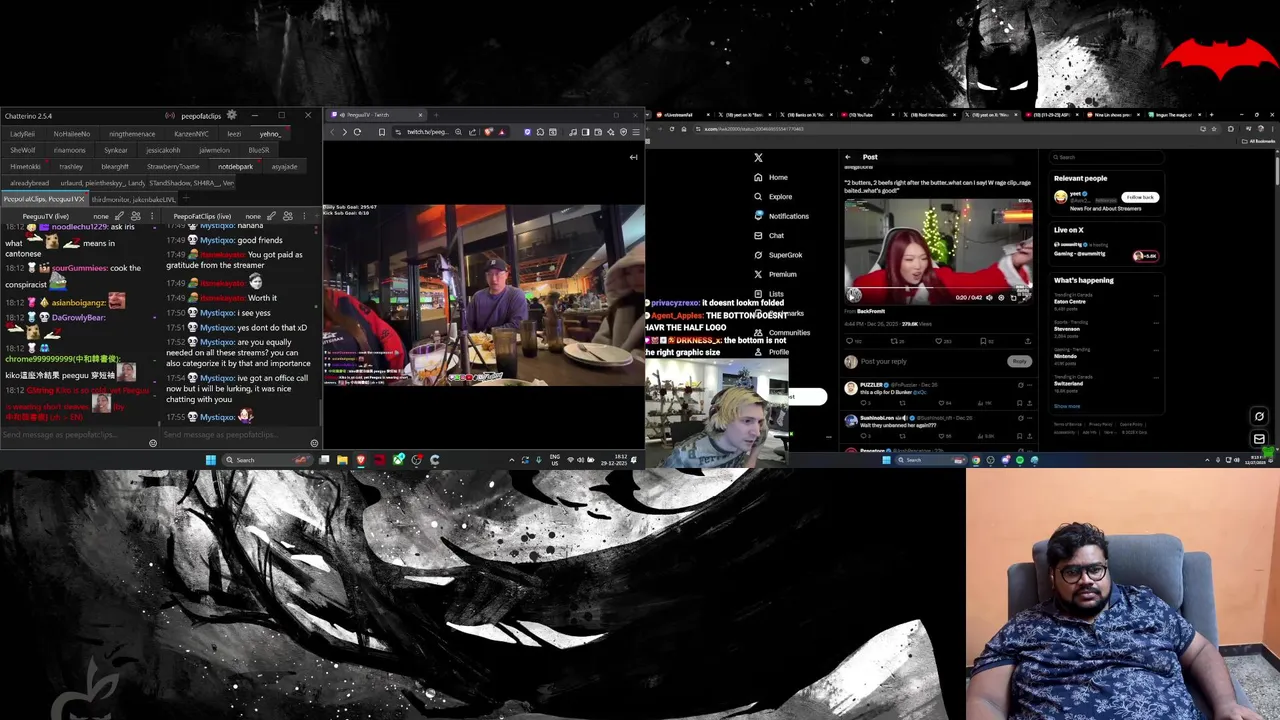Image resolution: width=1280 pixels, height=720 pixels.
Task: Open File Explorer from the left taskbar
Action: click(x=342, y=460)
